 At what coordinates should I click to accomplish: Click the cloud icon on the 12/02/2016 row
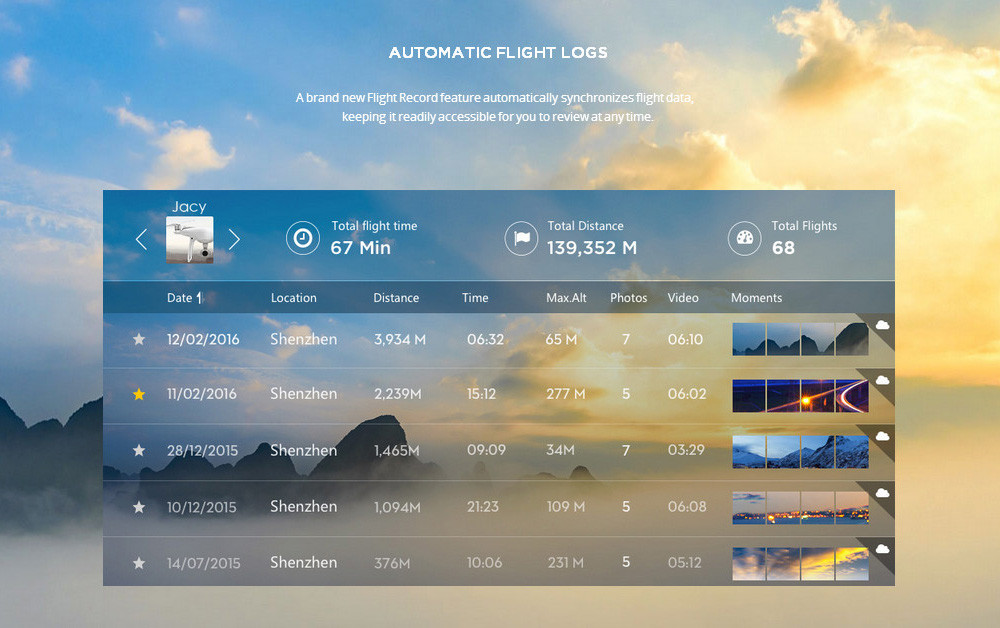[883, 325]
